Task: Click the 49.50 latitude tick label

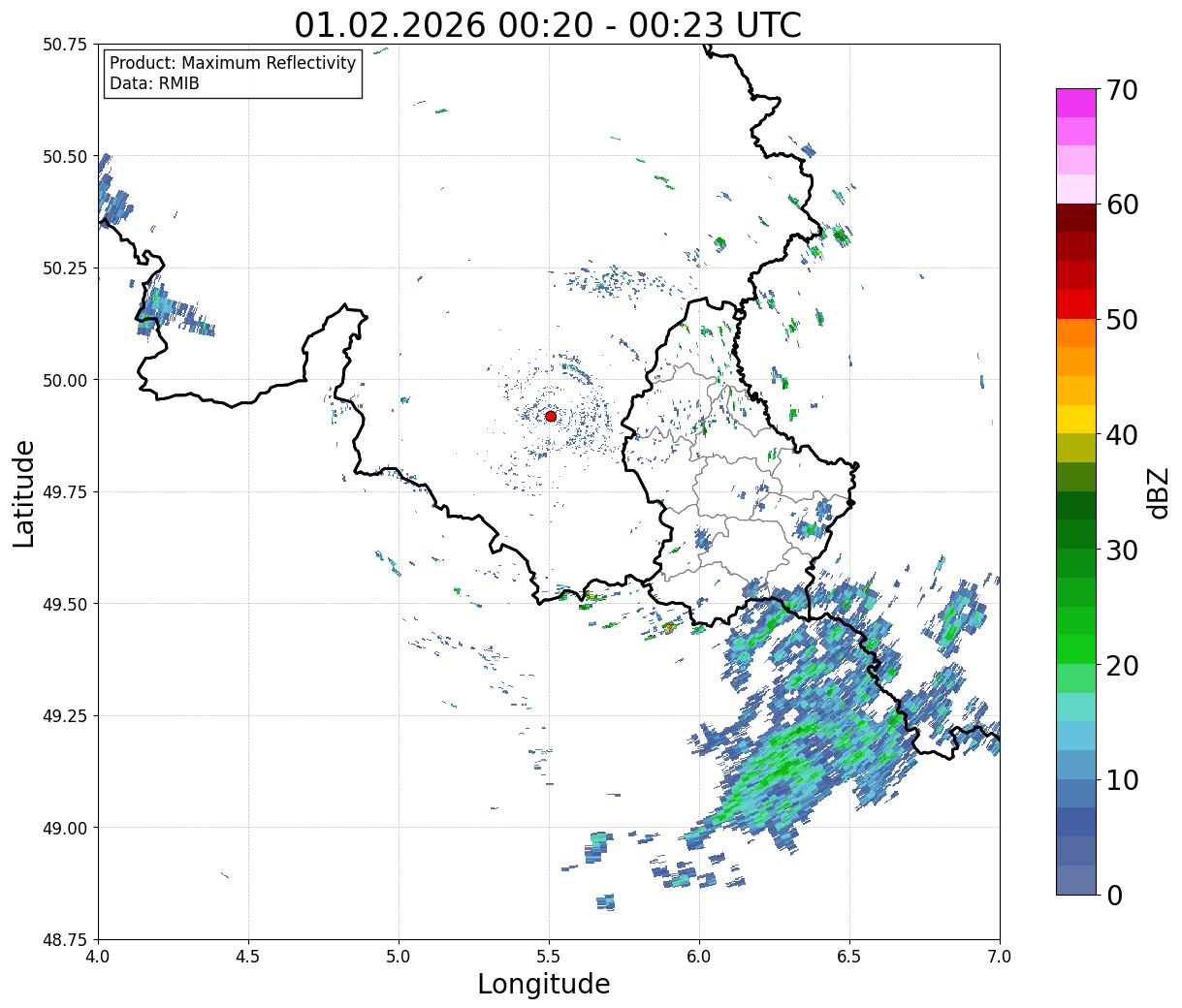Action: click(65, 604)
